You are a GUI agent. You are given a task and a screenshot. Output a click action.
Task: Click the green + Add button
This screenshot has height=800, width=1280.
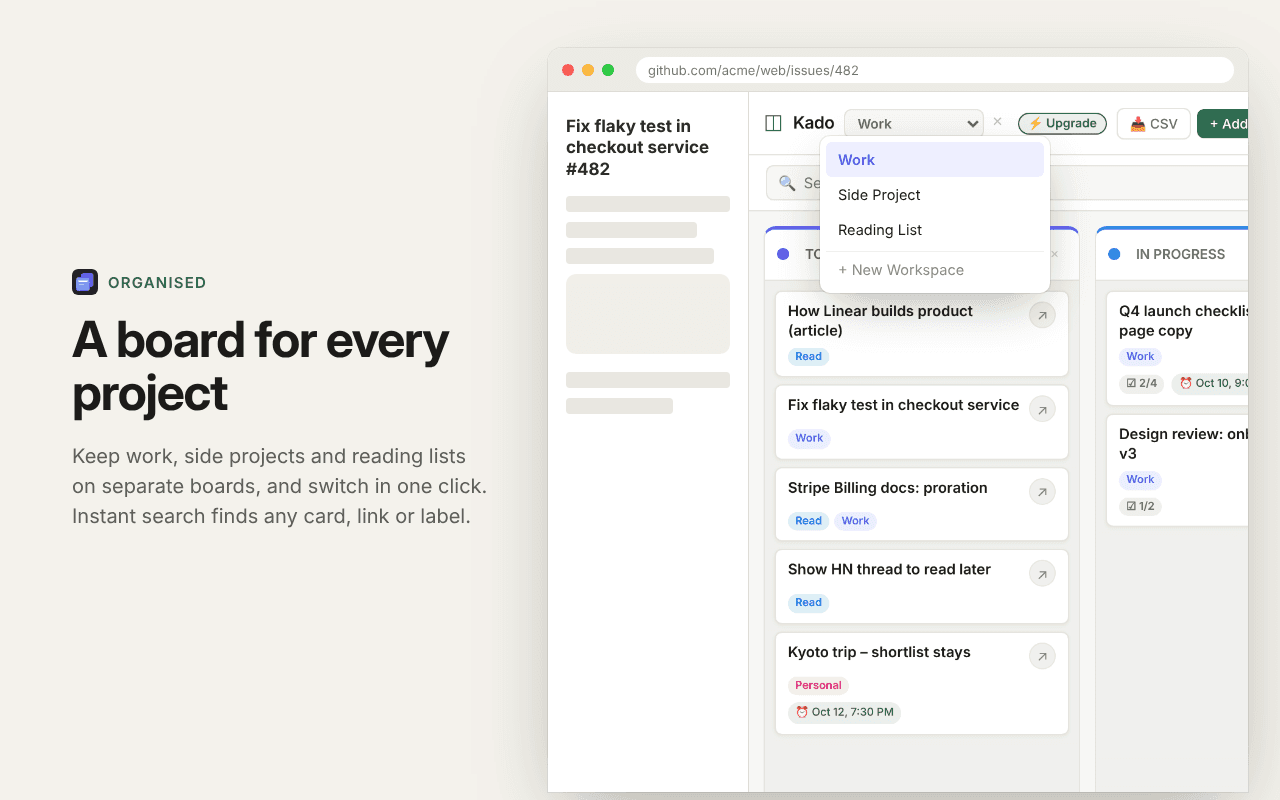click(1223, 124)
